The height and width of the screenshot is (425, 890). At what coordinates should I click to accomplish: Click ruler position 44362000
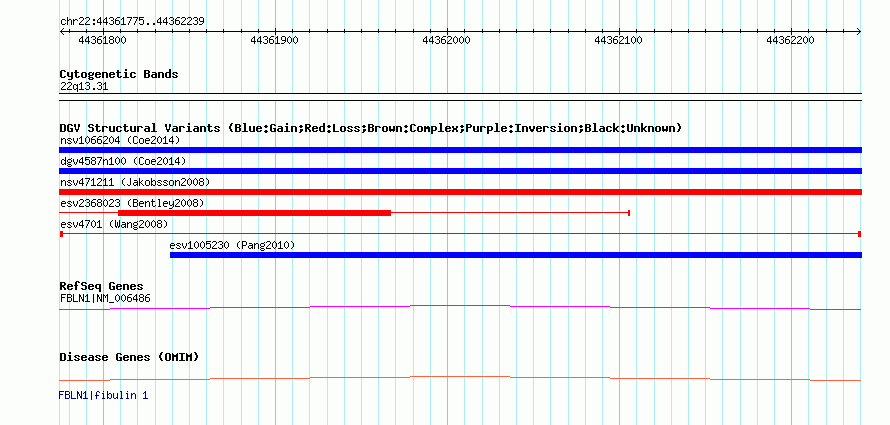click(x=447, y=40)
